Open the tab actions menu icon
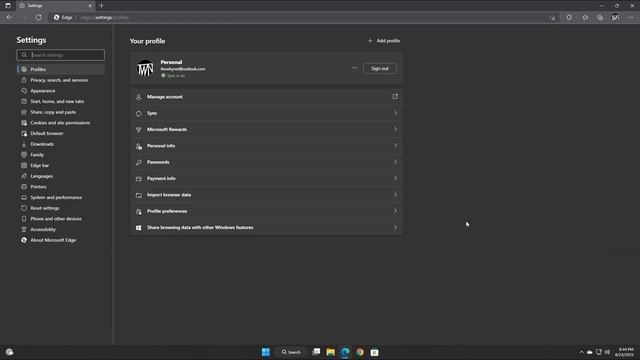Image resolution: width=640 pixels, height=360 pixels. coord(8,6)
